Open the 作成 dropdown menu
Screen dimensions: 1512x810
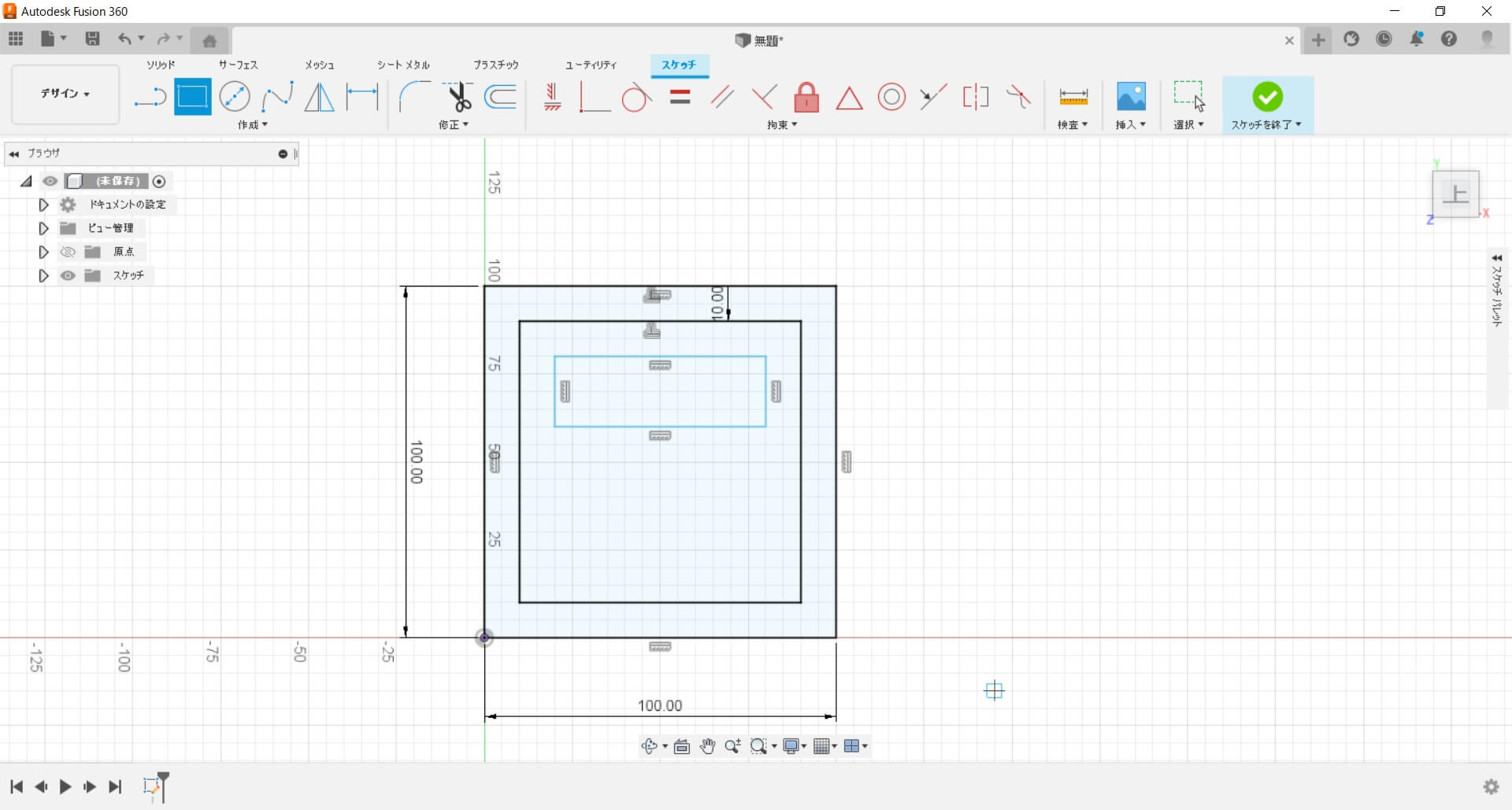(253, 125)
